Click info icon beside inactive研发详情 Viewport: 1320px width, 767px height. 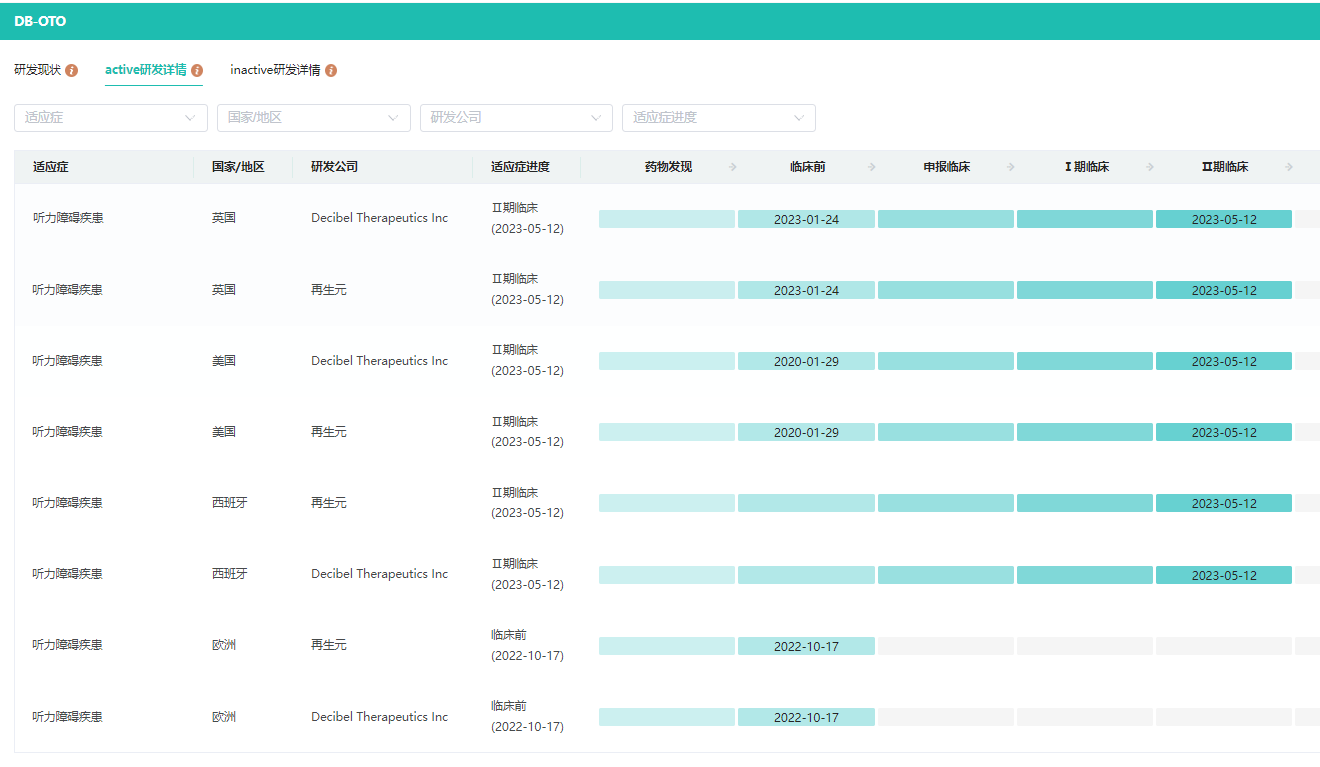point(331,71)
